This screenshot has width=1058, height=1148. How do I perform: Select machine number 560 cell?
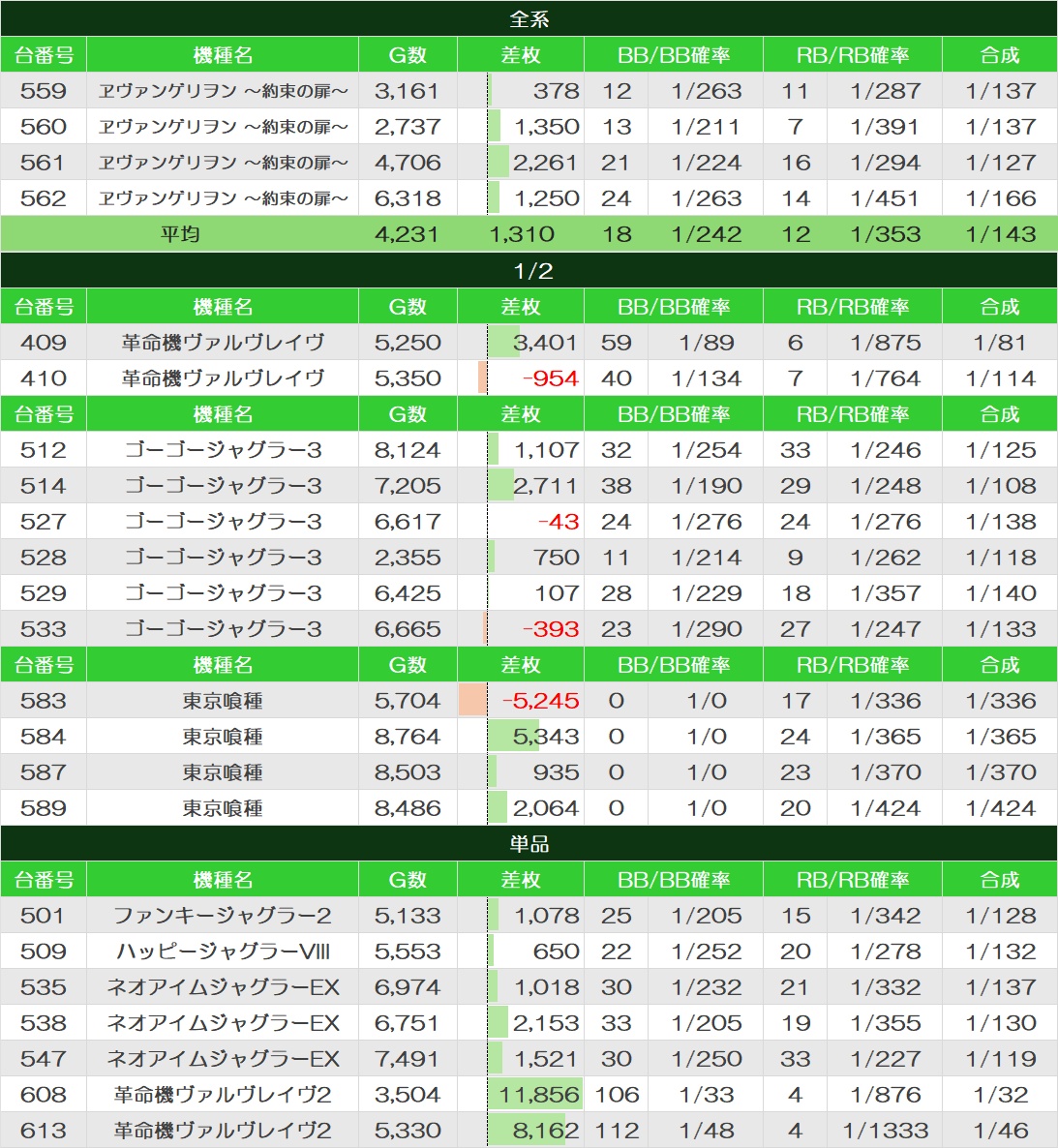click(44, 127)
